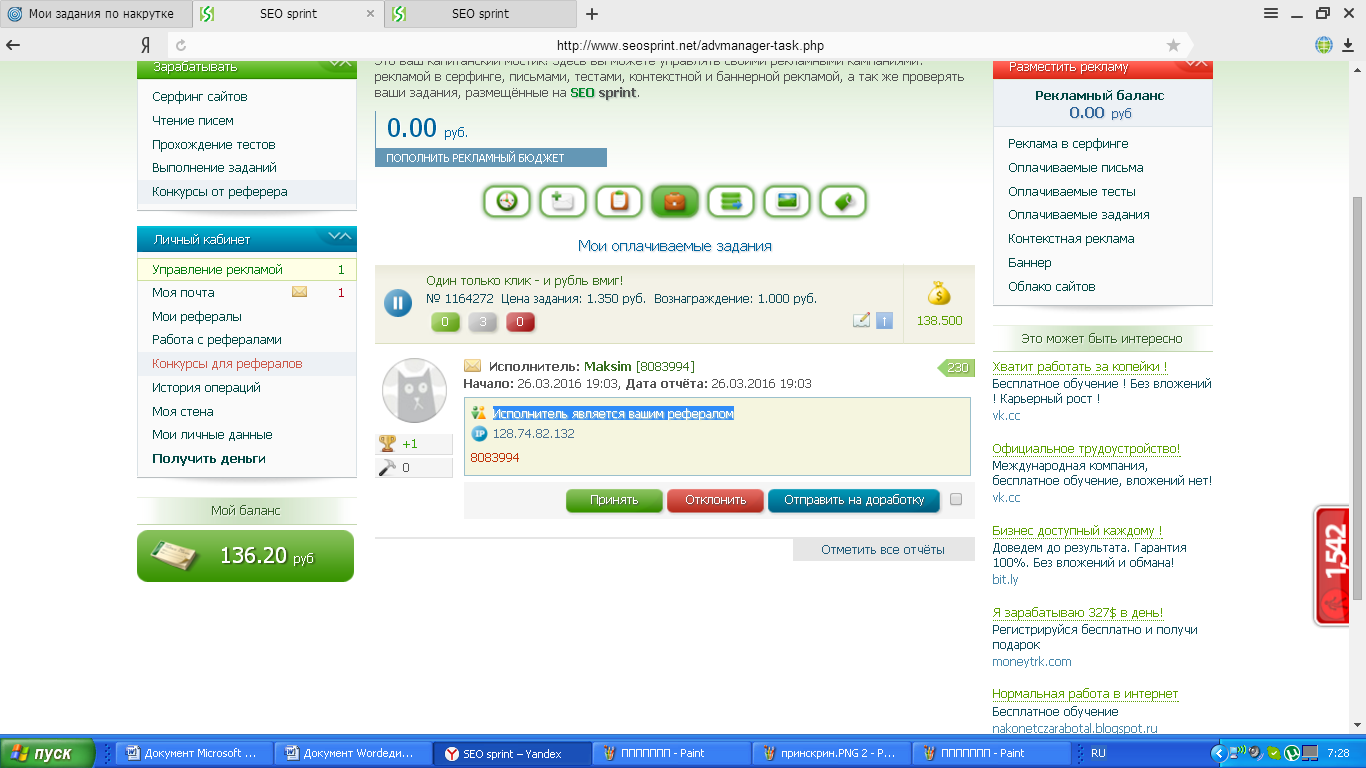The image size is (1366, 768).
Task: Click the trophy rating icon
Action: click(387, 444)
